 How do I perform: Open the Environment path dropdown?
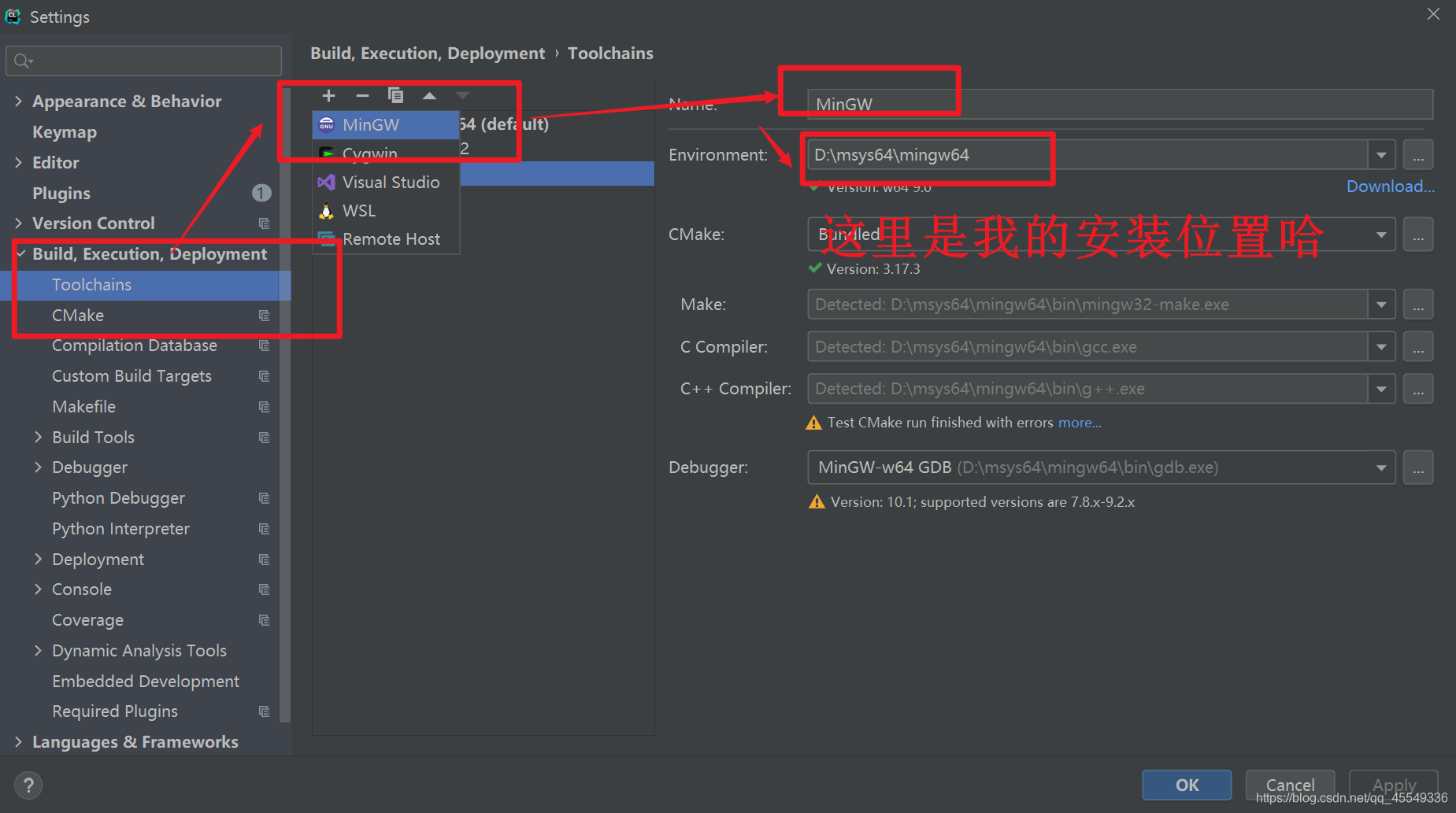[x=1381, y=154]
